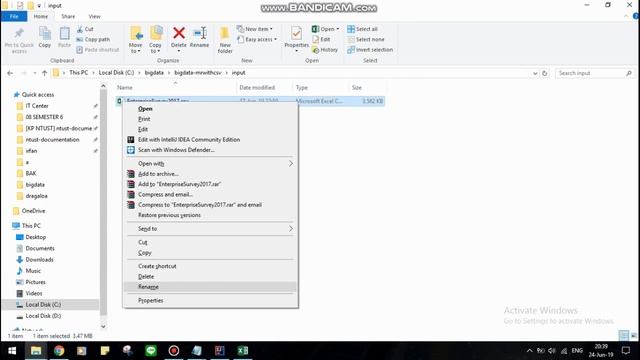This screenshot has height=360, width=640.
Task: Choose Compress and email option
Action: 210,194
